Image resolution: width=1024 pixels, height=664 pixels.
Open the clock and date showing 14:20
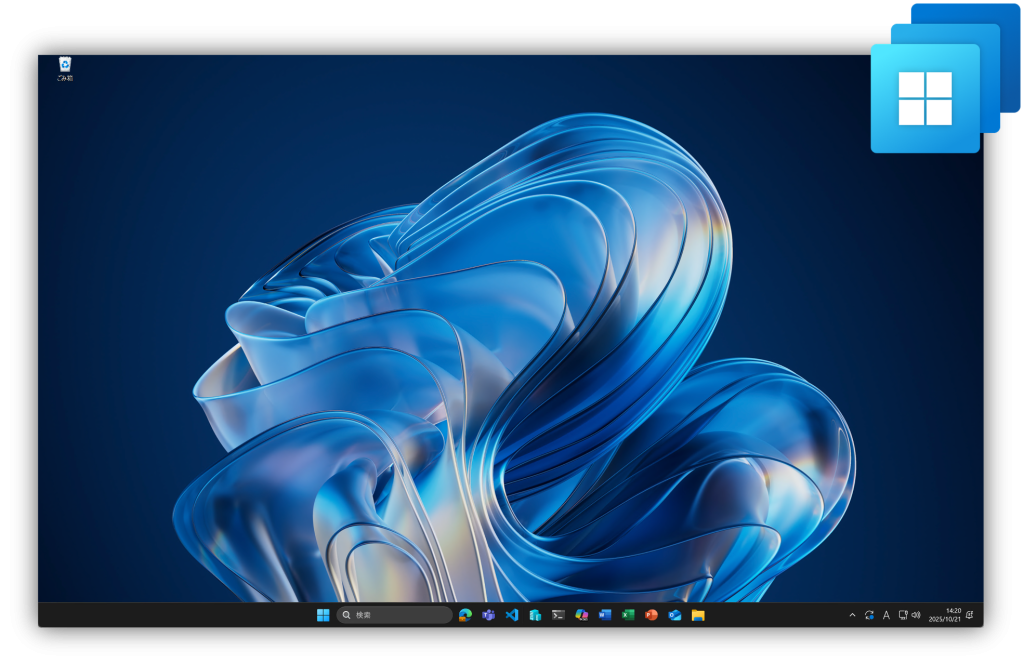coord(945,615)
